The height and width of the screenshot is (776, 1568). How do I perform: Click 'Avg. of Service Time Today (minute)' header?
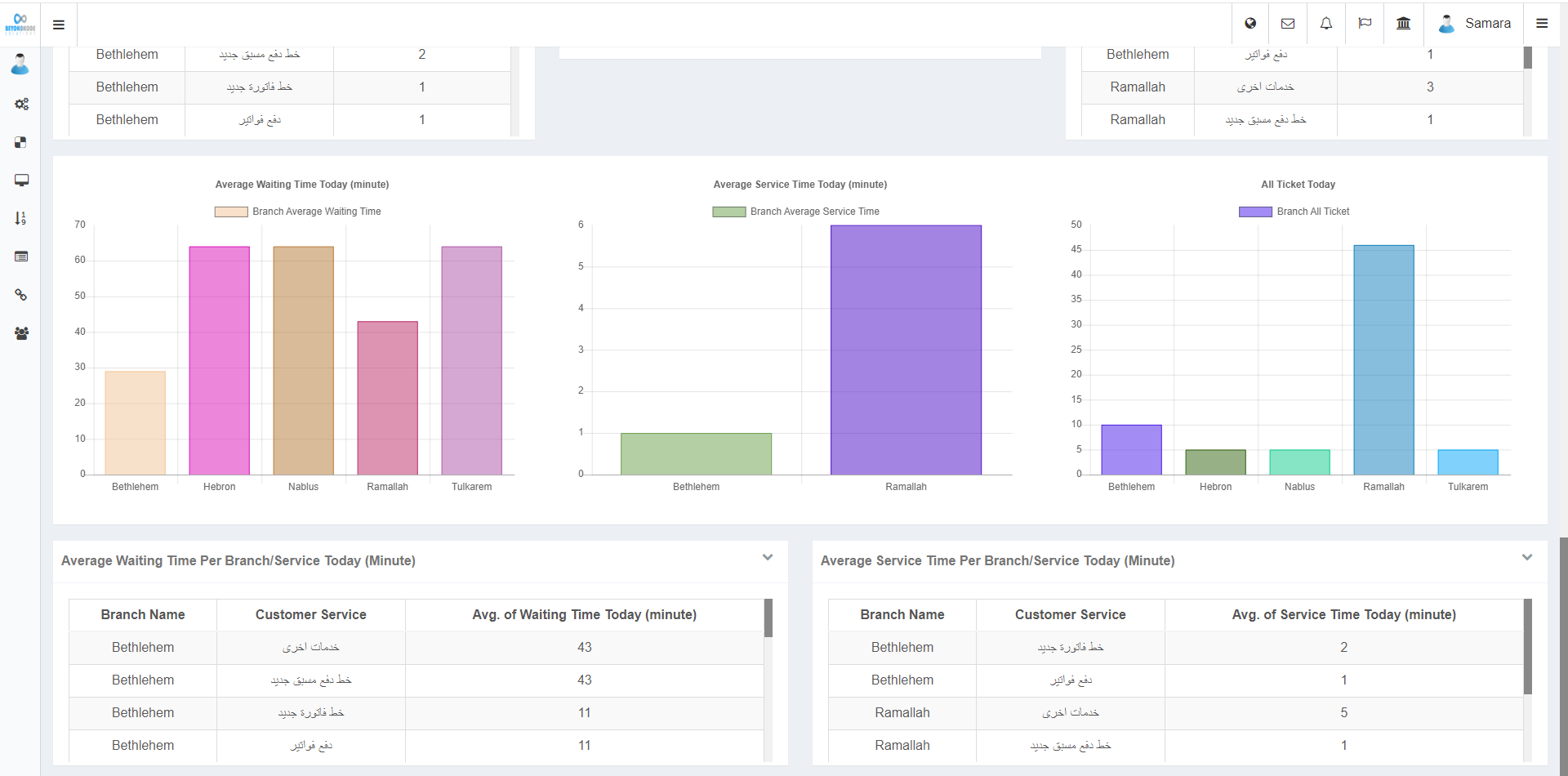coord(1344,615)
